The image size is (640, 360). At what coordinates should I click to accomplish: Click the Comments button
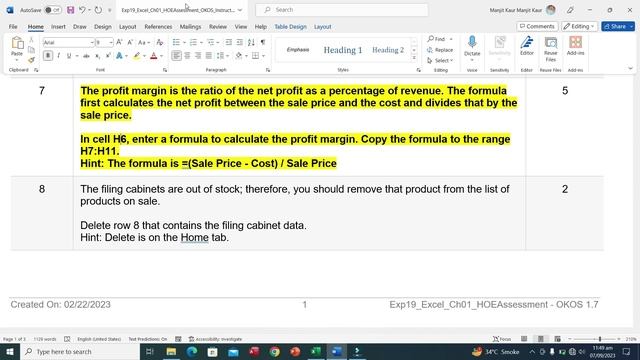point(537,26)
